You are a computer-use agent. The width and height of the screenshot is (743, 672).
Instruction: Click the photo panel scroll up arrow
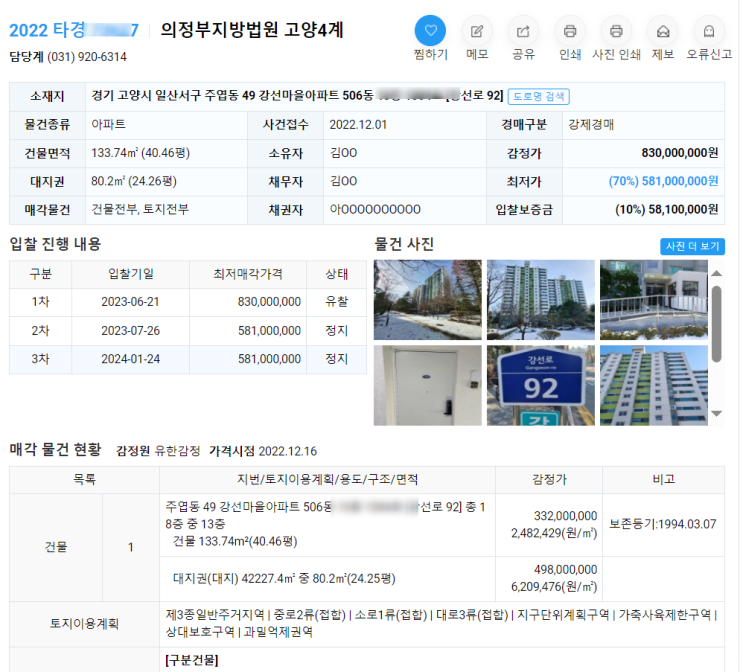point(716,273)
